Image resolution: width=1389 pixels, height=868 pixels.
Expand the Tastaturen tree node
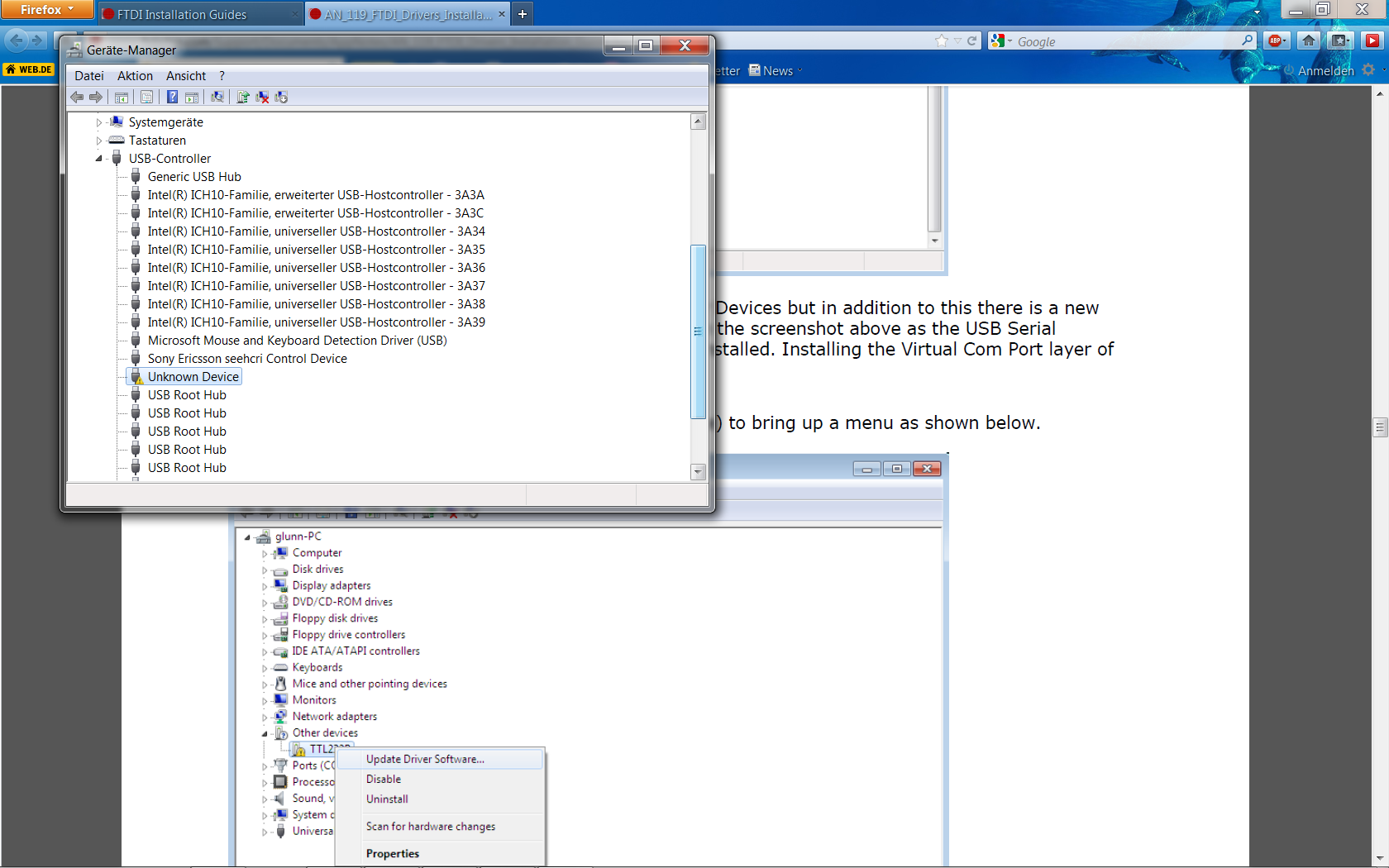99,141
